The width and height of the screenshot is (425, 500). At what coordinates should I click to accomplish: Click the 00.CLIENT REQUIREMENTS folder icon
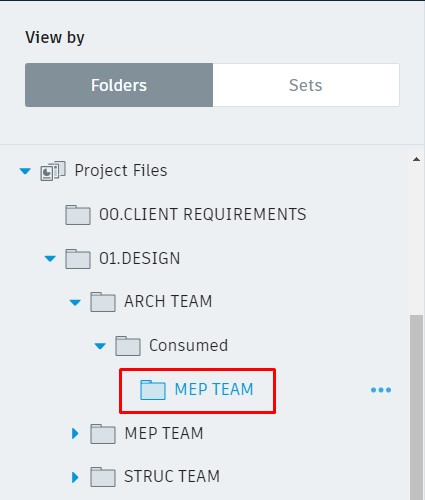click(x=78, y=215)
